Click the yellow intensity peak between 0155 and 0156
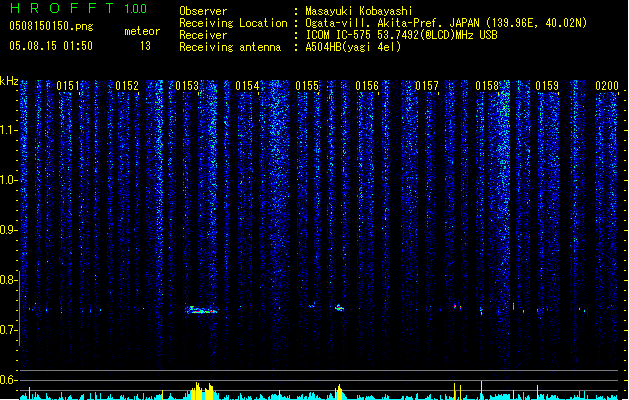629x400 pixels. (x=339, y=392)
